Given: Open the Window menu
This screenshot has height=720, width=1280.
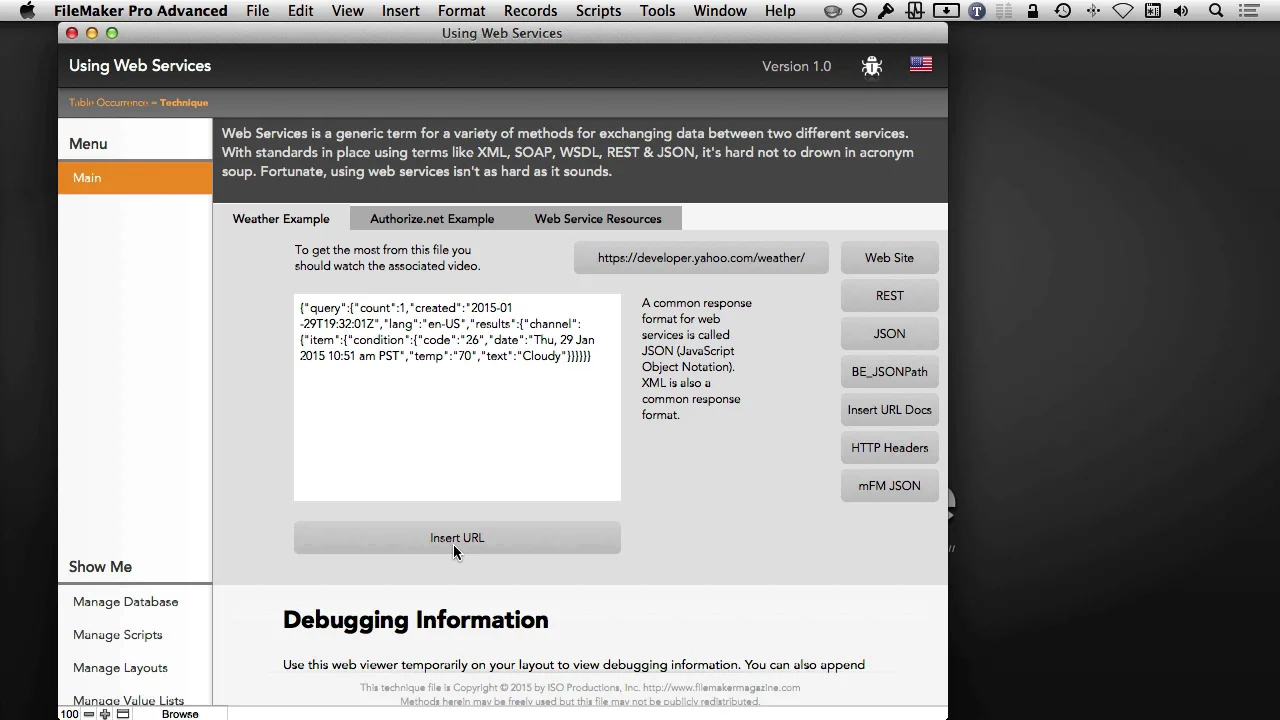Looking at the screenshot, I should click(720, 11).
